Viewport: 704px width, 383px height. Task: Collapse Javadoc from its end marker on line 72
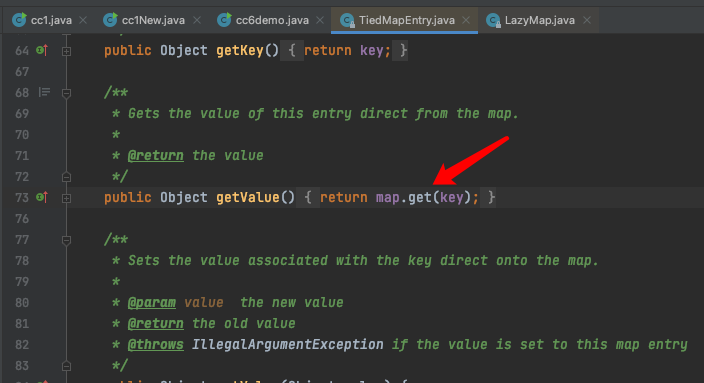[x=66, y=177]
